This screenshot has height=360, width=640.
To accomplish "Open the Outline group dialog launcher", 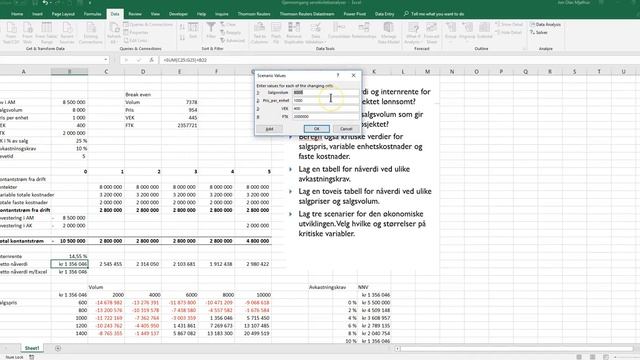I will 524,49.
